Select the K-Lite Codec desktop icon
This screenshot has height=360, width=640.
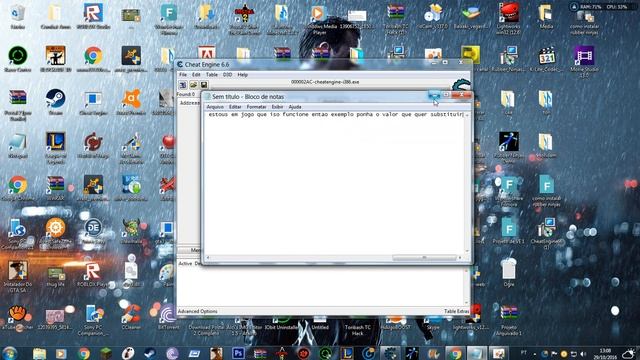(547, 59)
